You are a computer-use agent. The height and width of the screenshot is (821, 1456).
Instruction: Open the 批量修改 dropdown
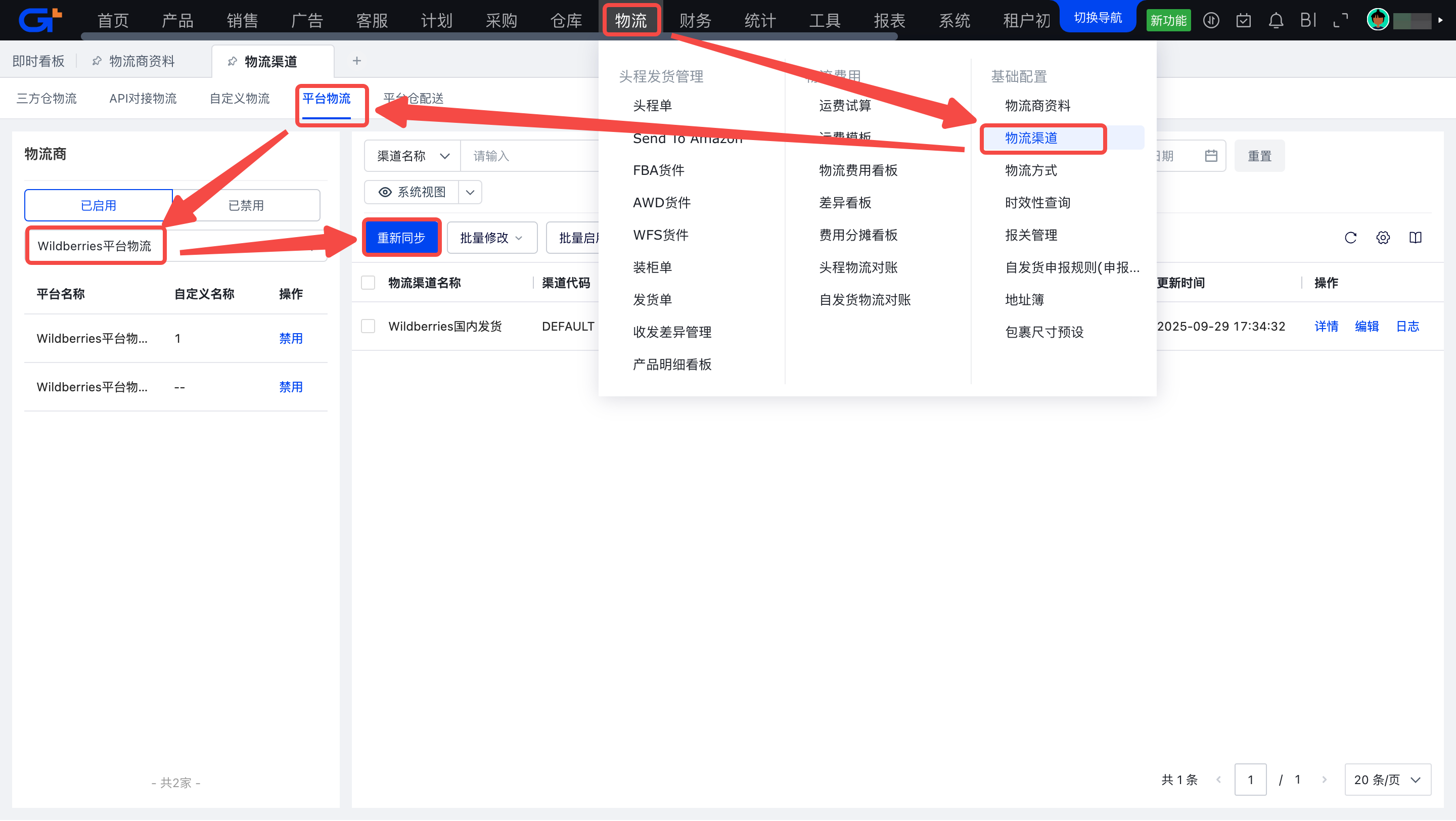(491, 238)
